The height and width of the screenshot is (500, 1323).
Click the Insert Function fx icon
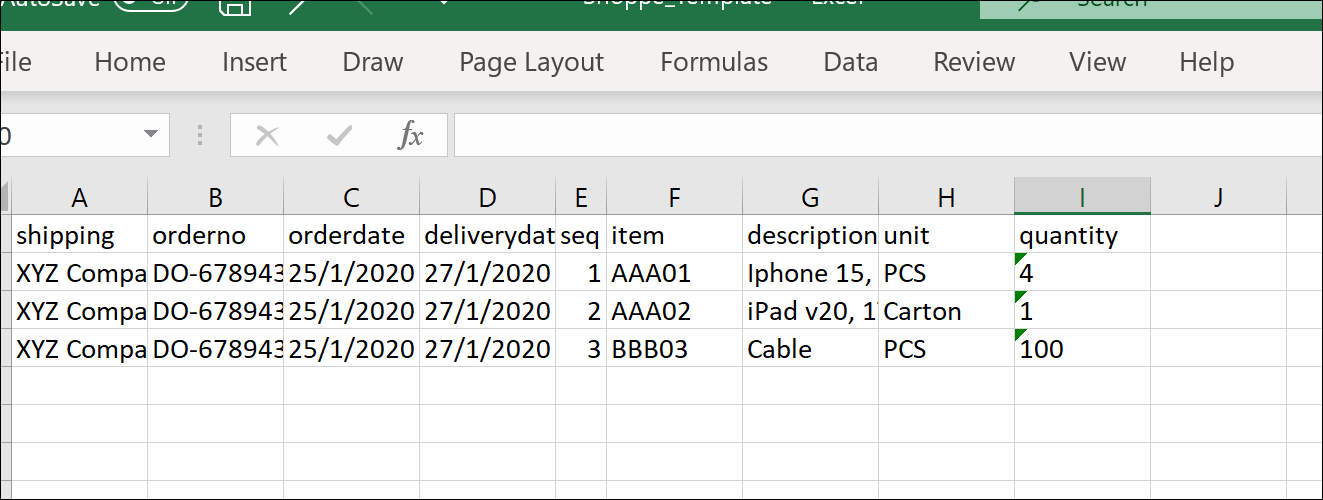click(410, 135)
